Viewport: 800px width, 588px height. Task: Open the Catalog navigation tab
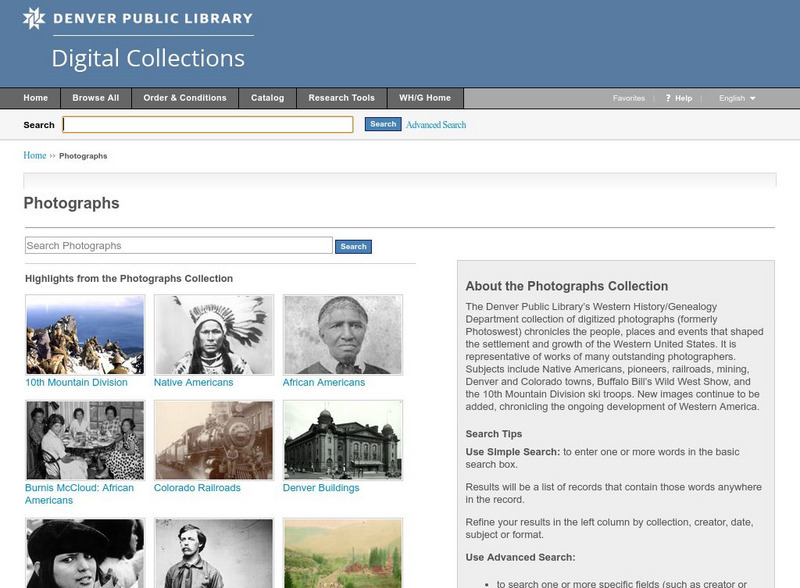click(267, 98)
